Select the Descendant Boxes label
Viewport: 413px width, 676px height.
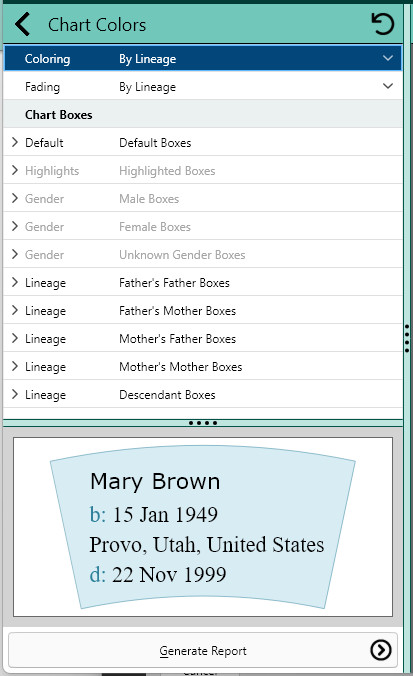(x=167, y=395)
